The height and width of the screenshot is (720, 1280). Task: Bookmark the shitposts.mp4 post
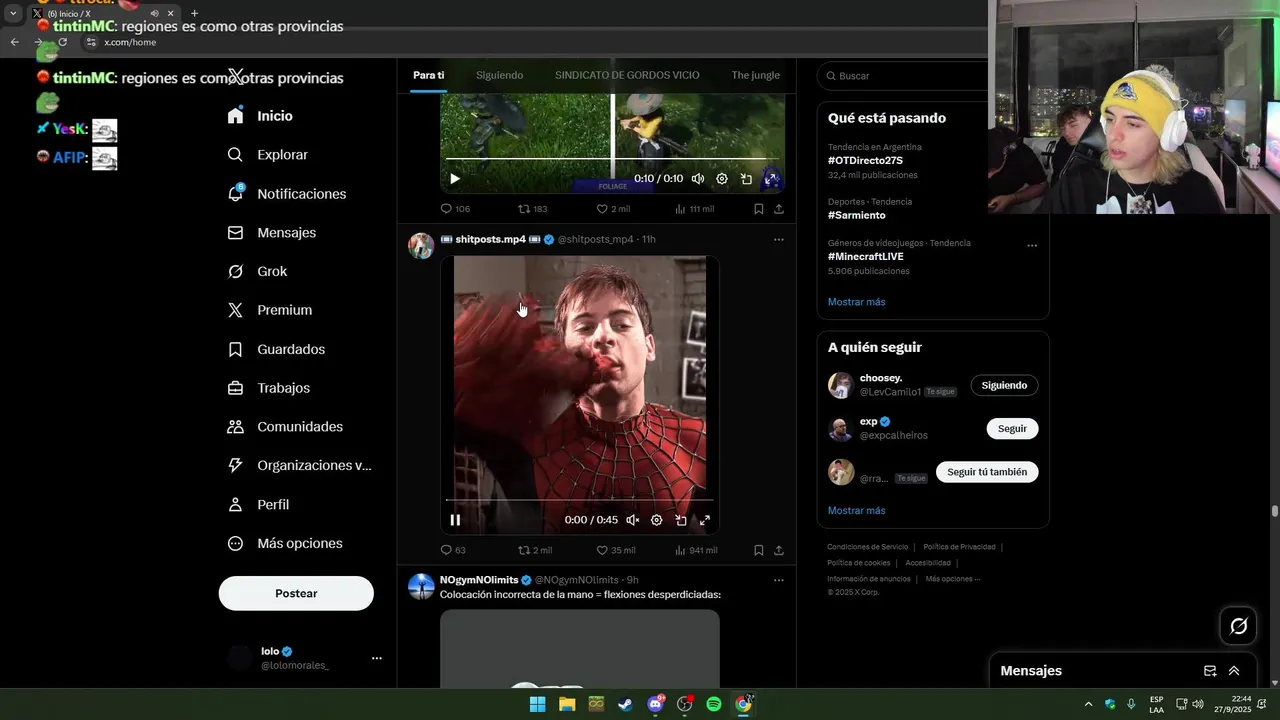coord(759,550)
